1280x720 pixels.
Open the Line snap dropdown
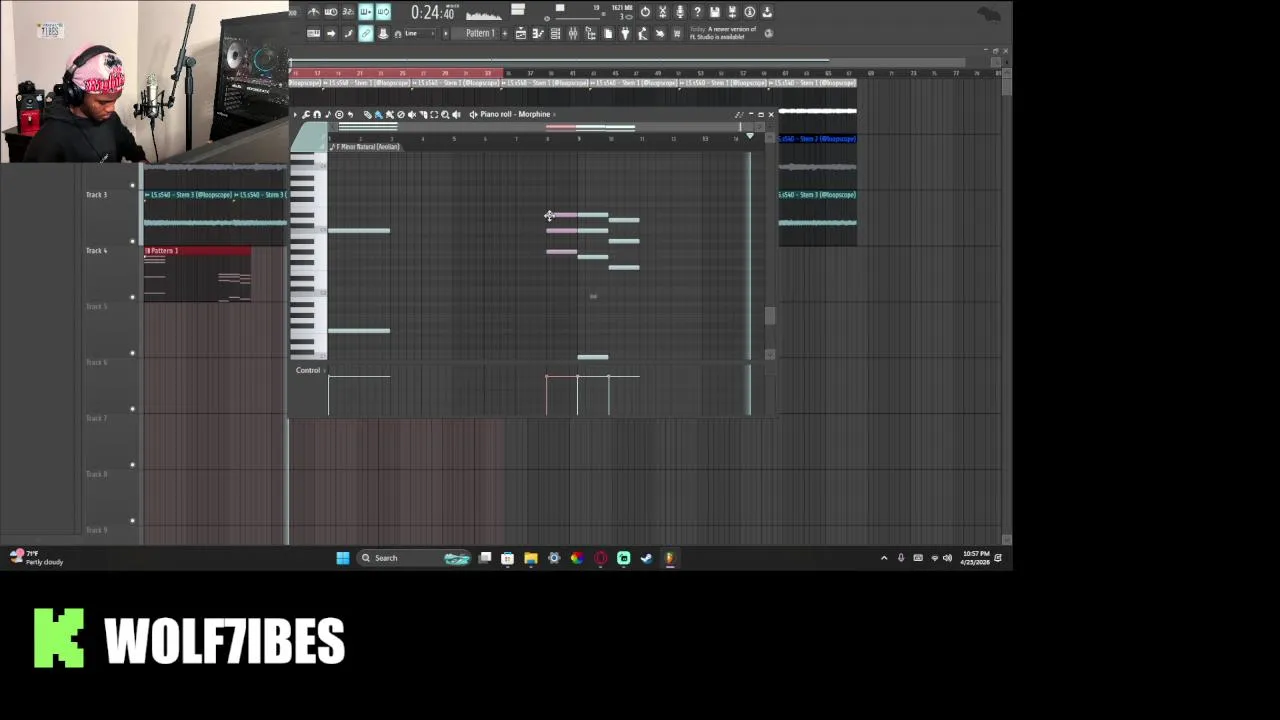420,33
